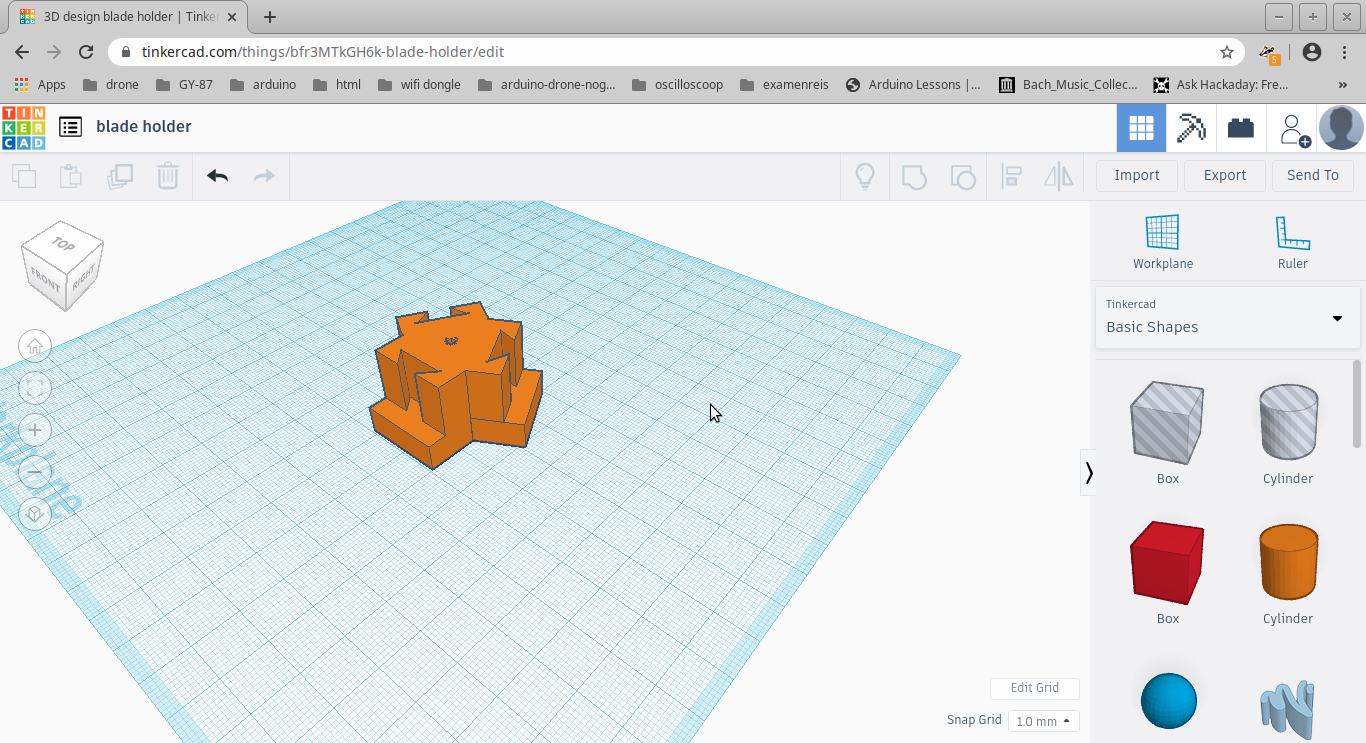Image resolution: width=1366 pixels, height=743 pixels.
Task: Click the Duplicate and repeat icon
Action: coord(120,177)
